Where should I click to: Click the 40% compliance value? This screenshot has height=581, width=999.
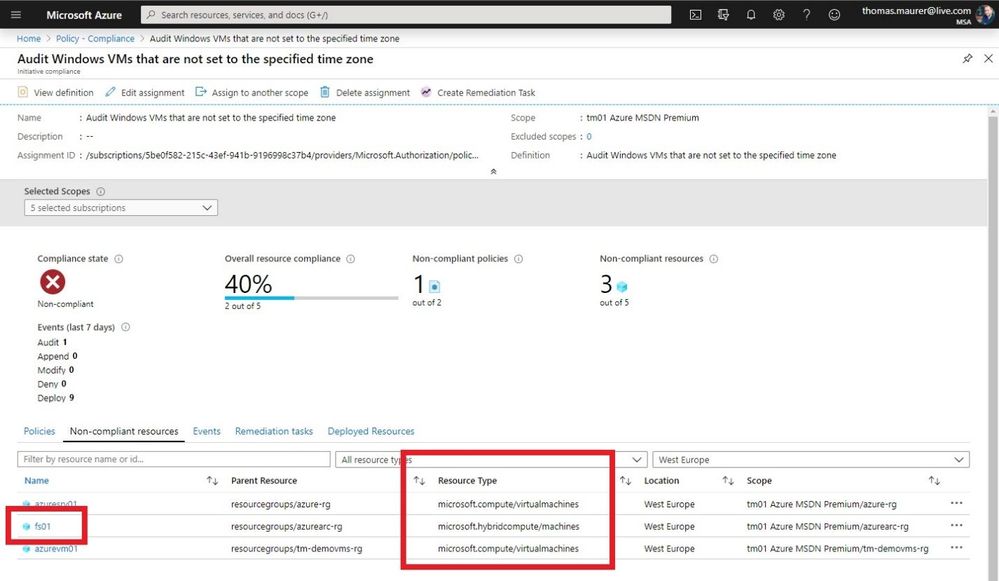tap(248, 283)
